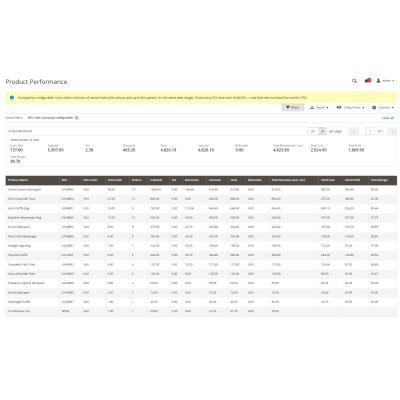Open the Columns gear dropdown
This screenshot has width=400, height=400.
[383, 108]
